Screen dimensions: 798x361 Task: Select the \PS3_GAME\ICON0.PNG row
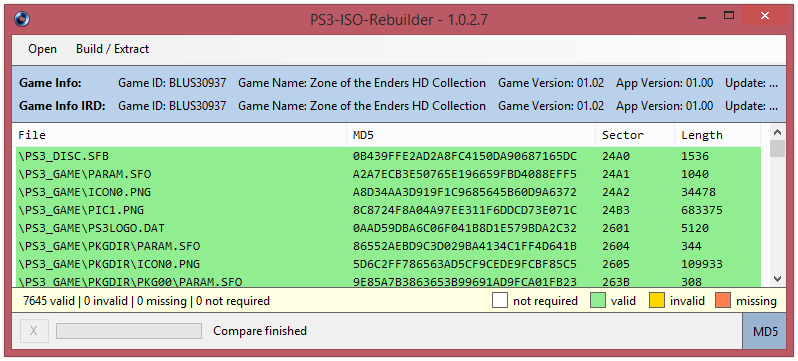coord(388,192)
